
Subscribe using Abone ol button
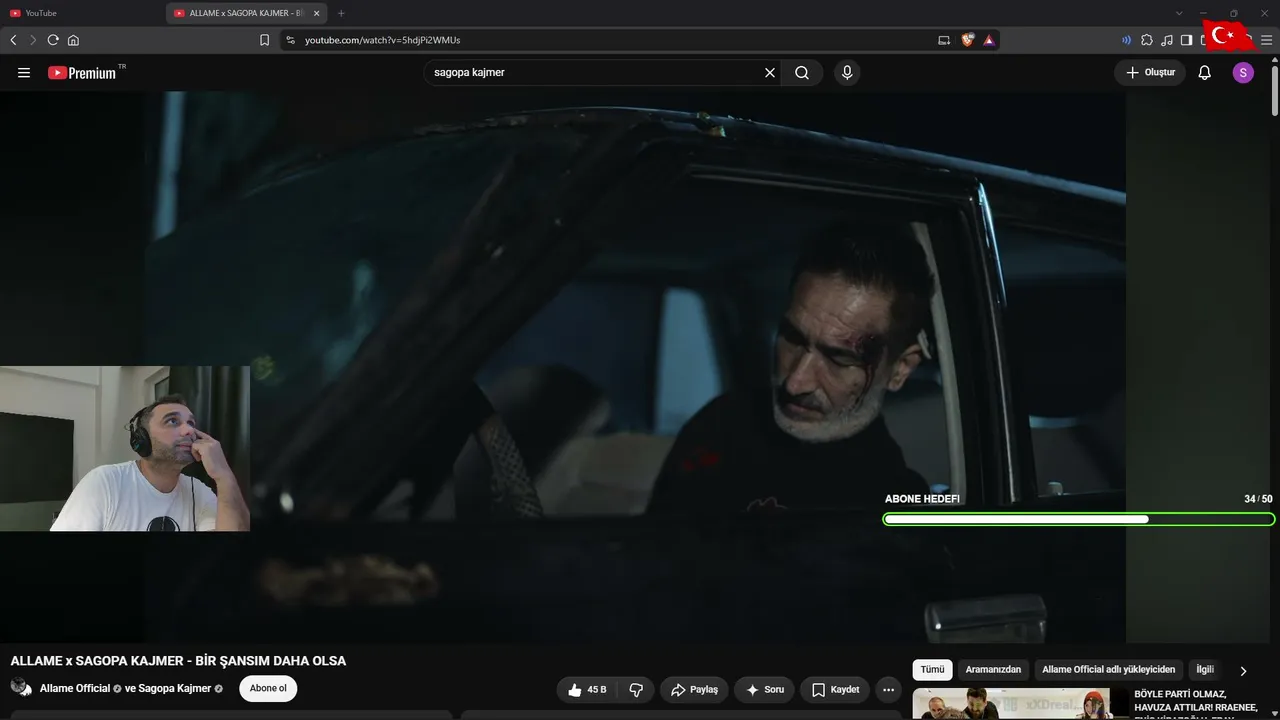[268, 688]
